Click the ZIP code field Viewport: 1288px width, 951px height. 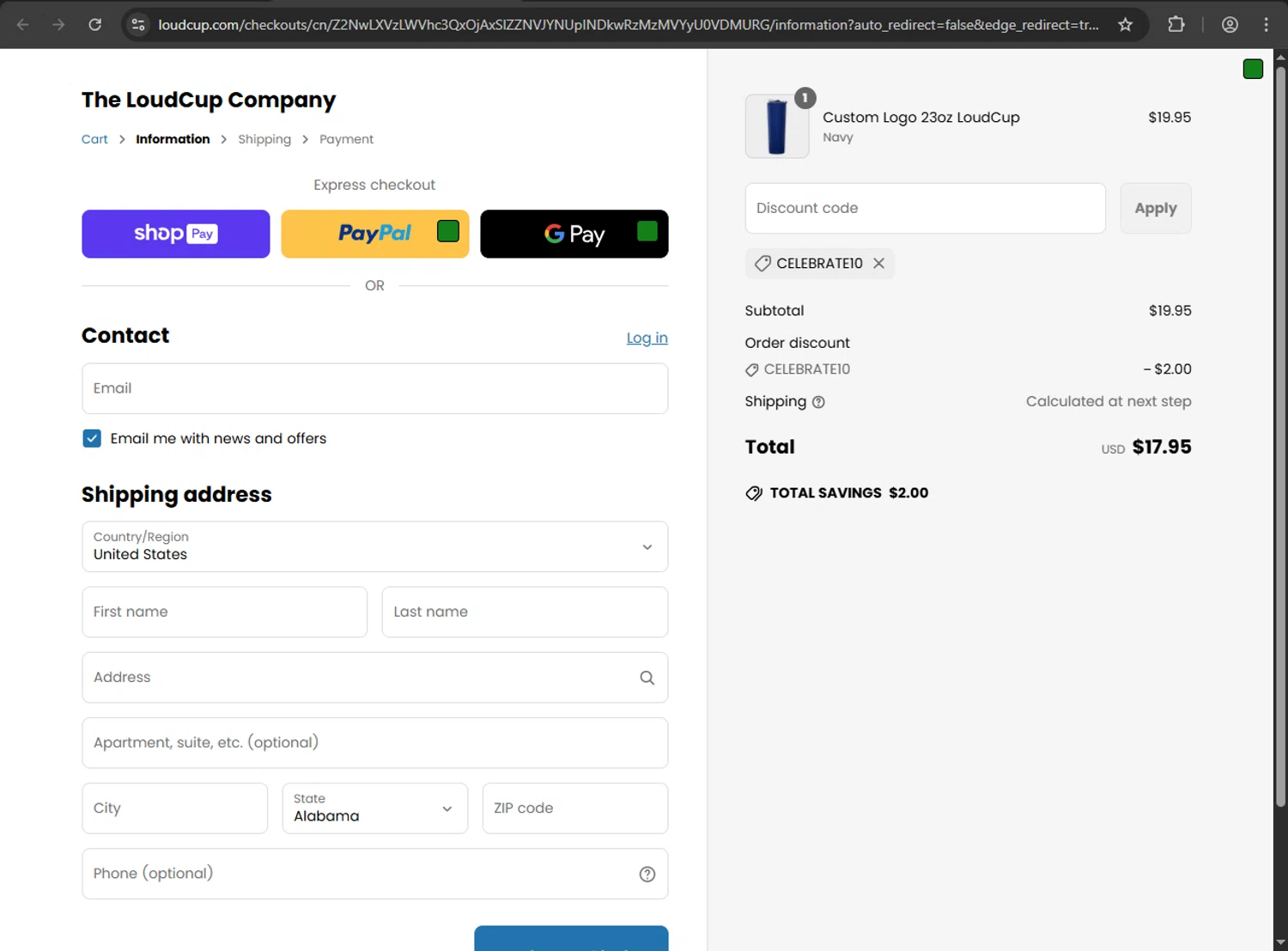pos(575,808)
